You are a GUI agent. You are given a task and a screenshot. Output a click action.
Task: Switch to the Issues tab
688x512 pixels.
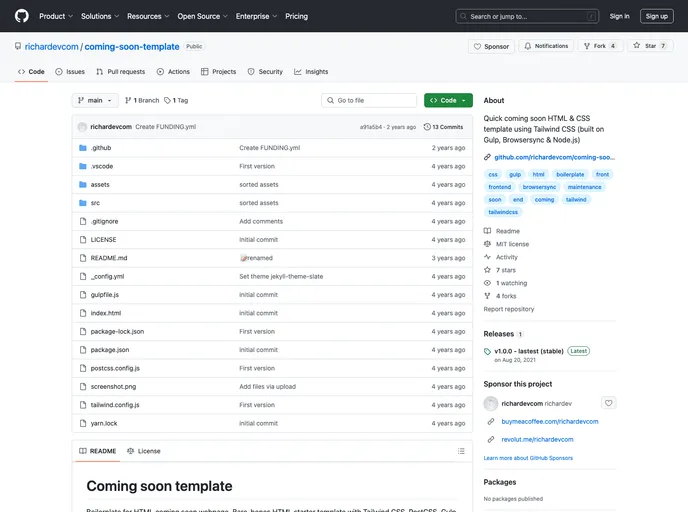(70, 72)
